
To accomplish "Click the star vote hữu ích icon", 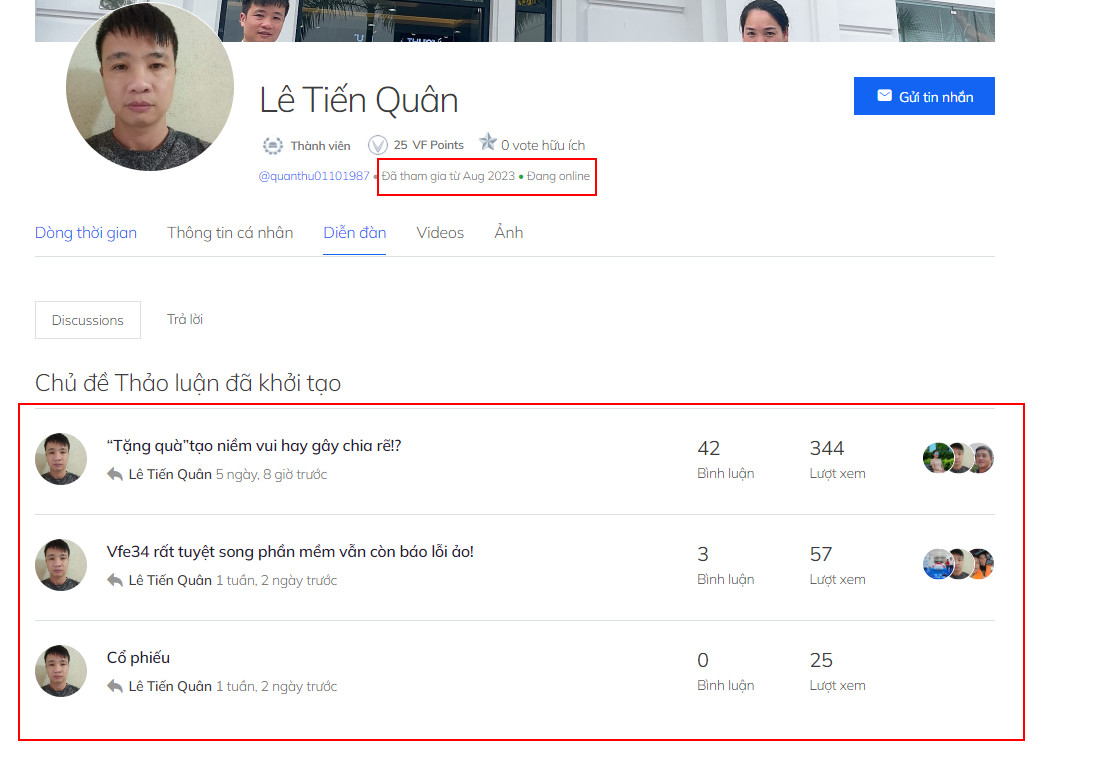I will pyautogui.click(x=488, y=144).
